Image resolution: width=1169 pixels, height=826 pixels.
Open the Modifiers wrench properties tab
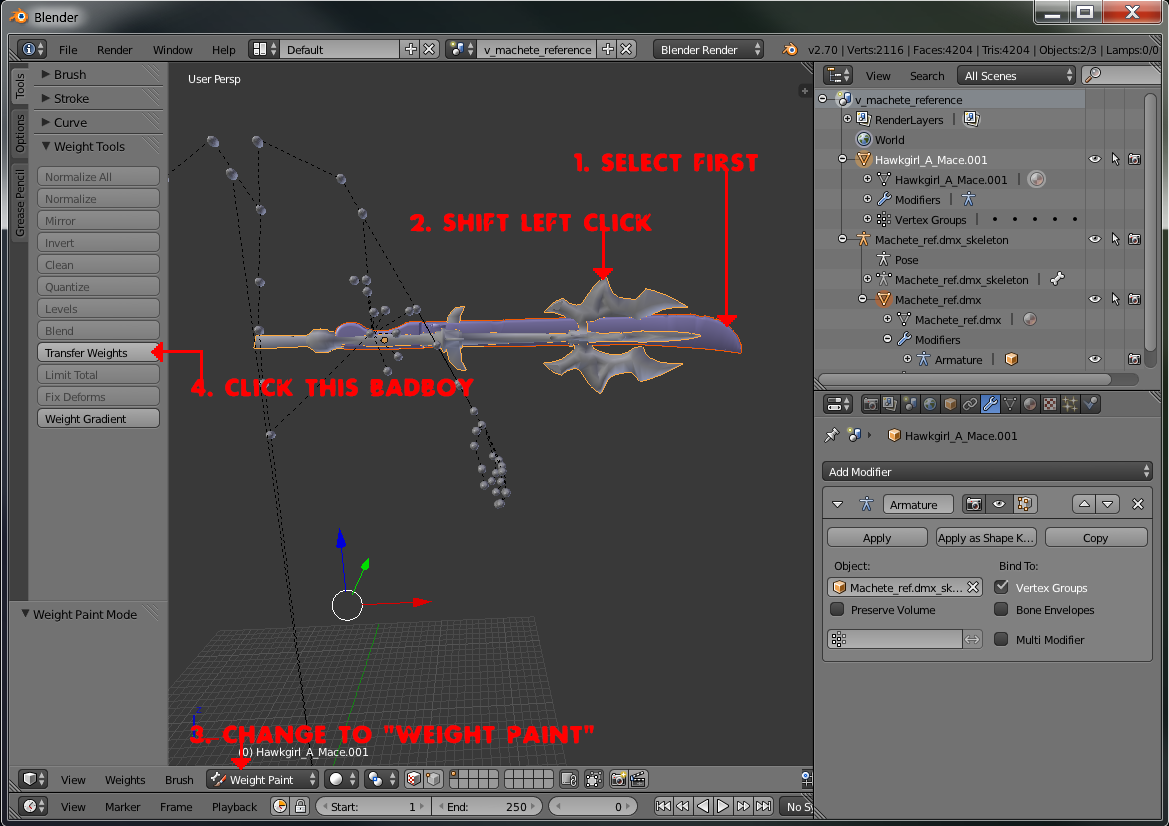point(990,404)
